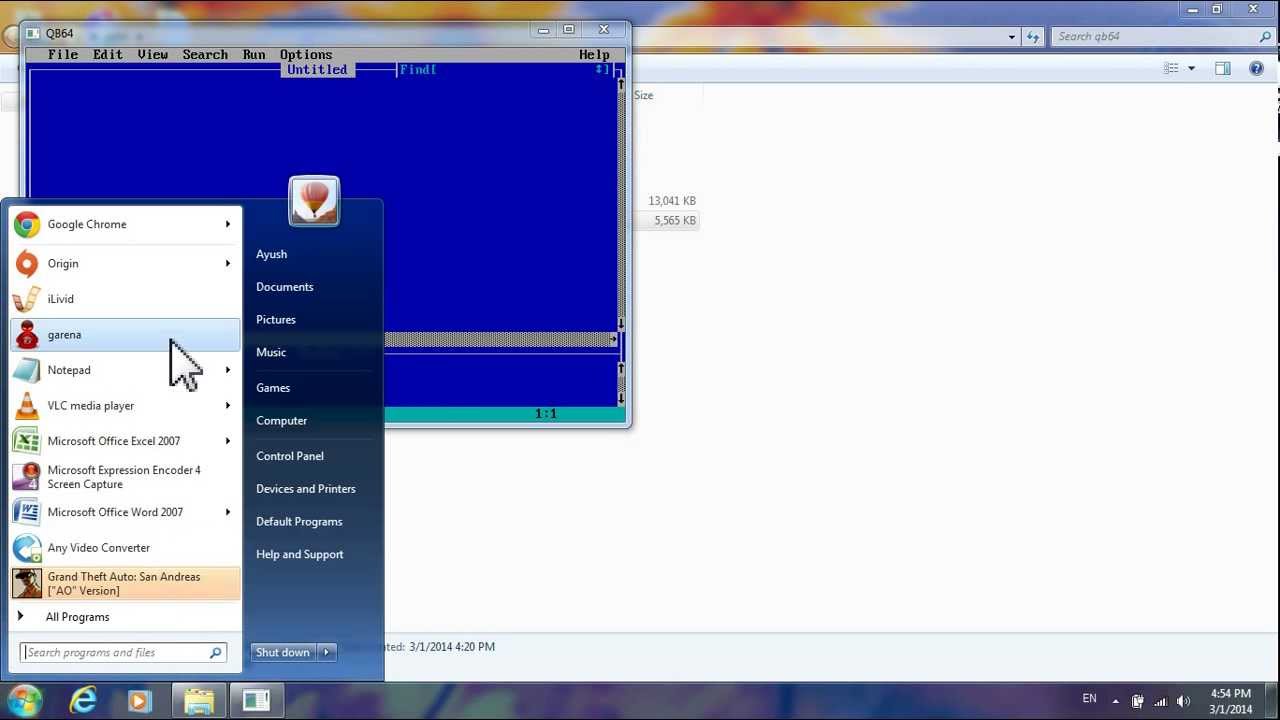Open Devices and Printers
The image size is (1280, 720).
(x=306, y=489)
